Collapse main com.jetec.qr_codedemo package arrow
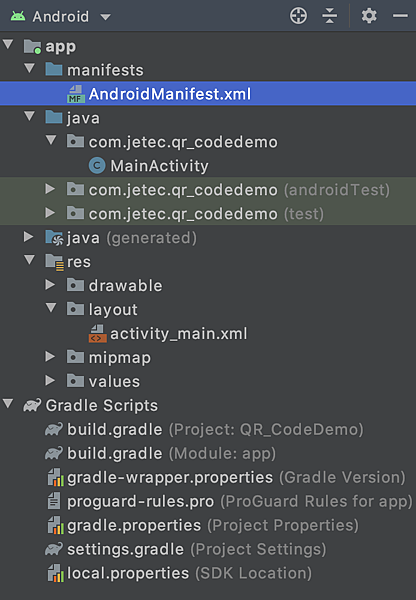Image resolution: width=416 pixels, height=600 pixels. [51, 140]
